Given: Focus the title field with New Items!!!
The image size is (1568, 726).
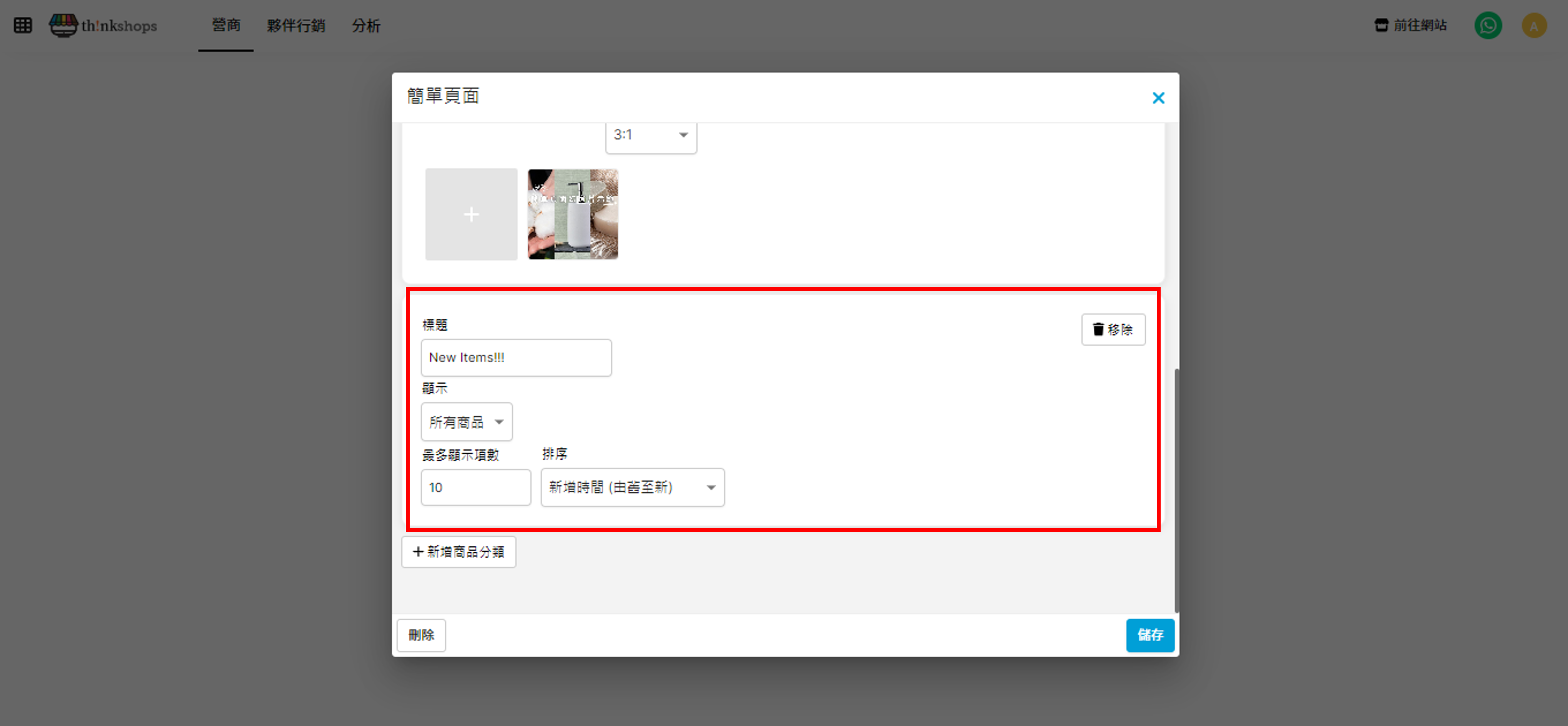Looking at the screenshot, I should [x=516, y=357].
